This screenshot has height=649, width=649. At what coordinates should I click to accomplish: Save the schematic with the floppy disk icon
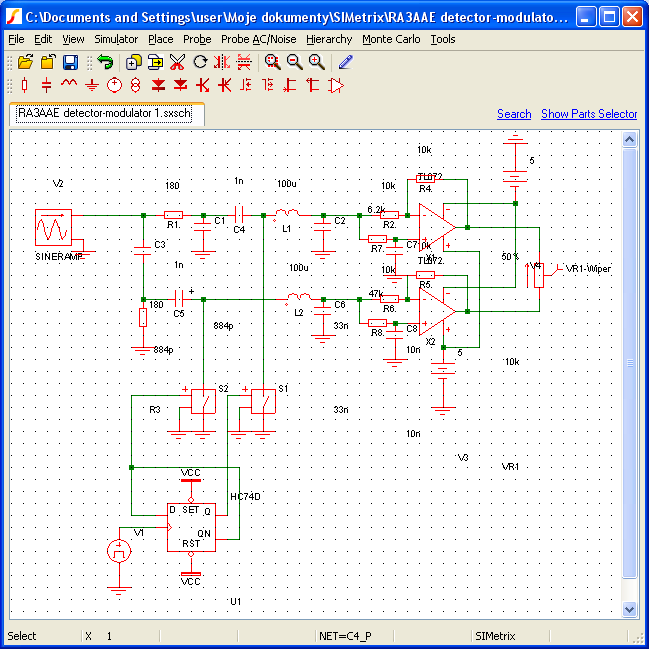(x=70, y=62)
